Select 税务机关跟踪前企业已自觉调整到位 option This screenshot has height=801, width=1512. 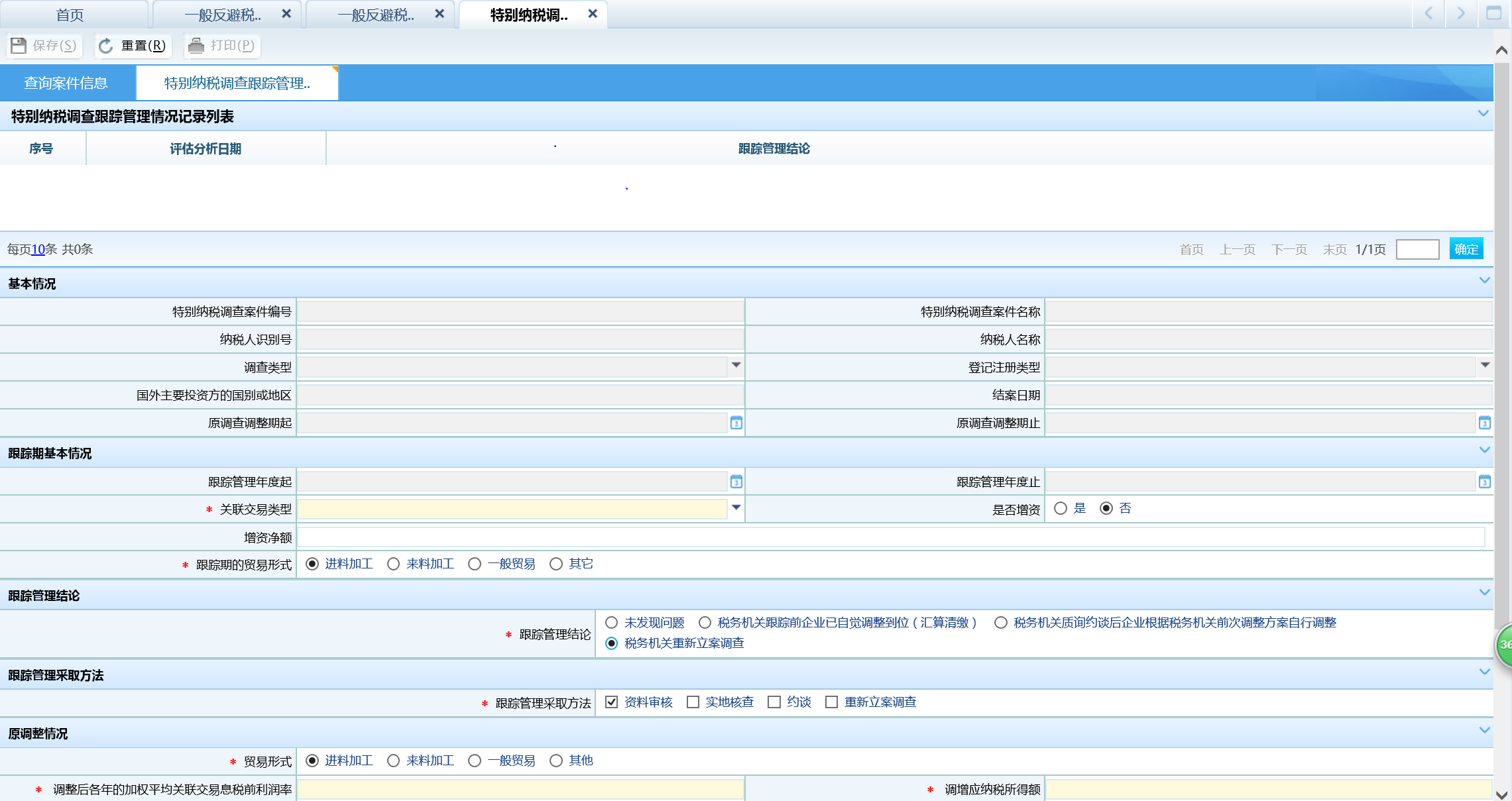tap(705, 623)
